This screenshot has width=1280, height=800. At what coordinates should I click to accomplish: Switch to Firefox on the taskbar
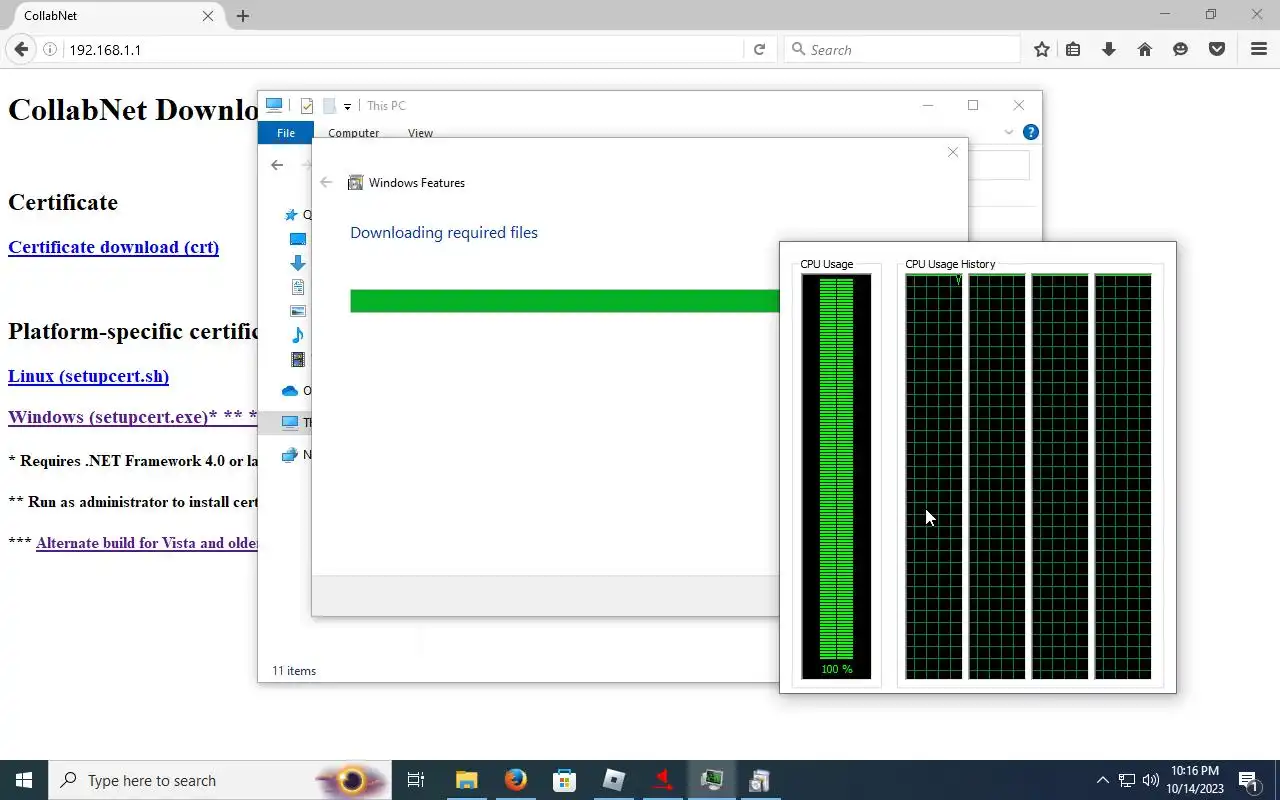pyautogui.click(x=516, y=780)
